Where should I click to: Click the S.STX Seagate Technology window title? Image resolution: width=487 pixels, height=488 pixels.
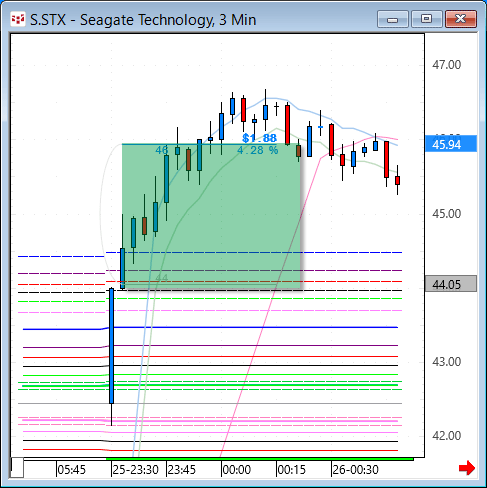[143, 20]
